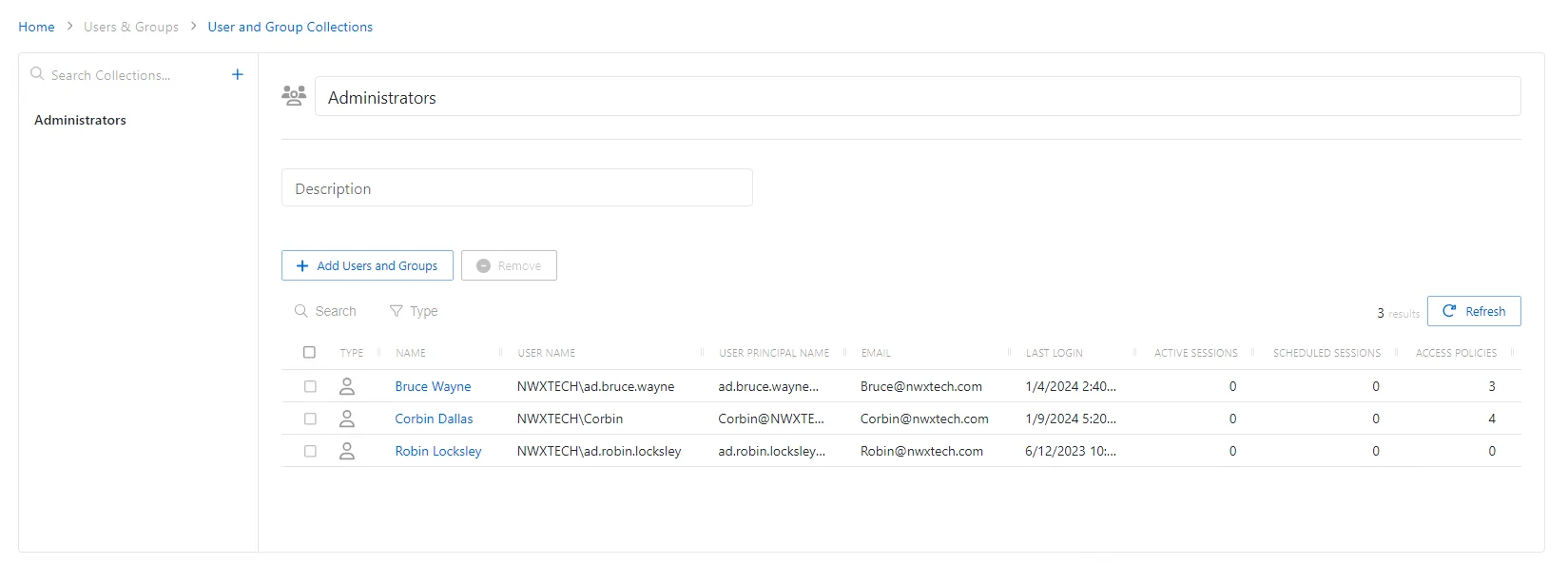Sort by Last Login column header

[x=1054, y=353]
